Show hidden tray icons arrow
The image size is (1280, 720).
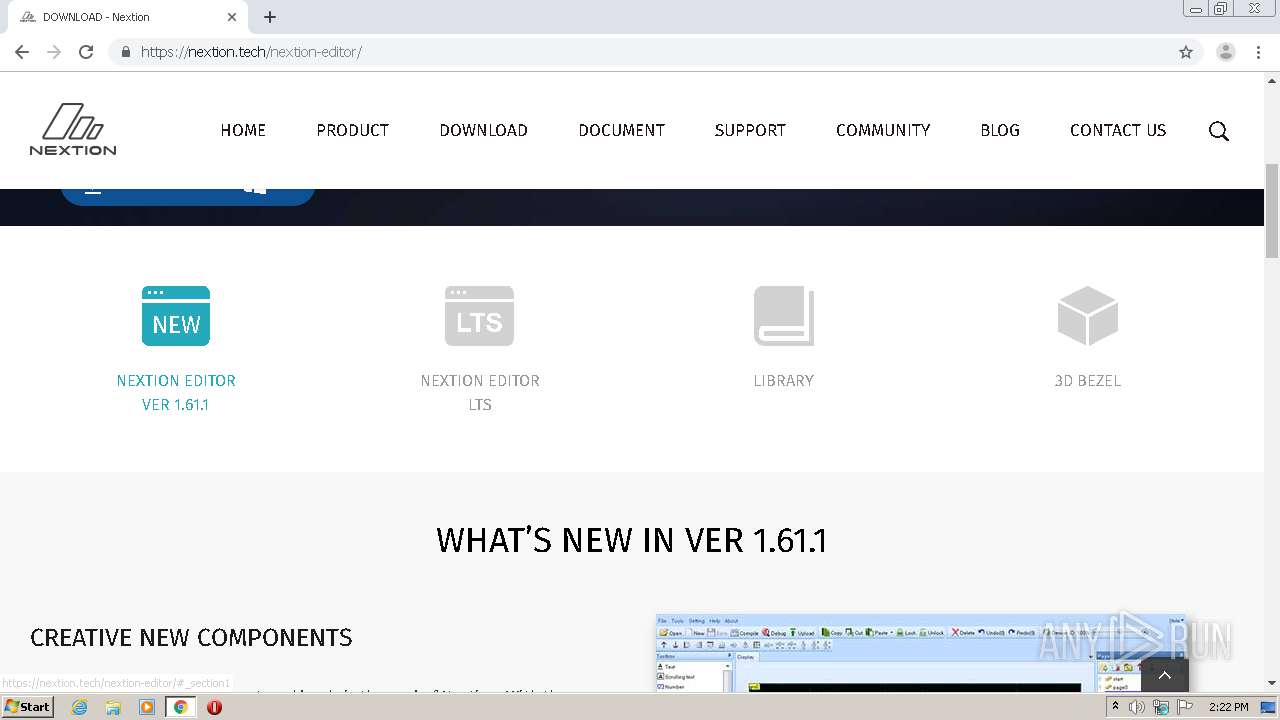pyautogui.click(x=1115, y=707)
